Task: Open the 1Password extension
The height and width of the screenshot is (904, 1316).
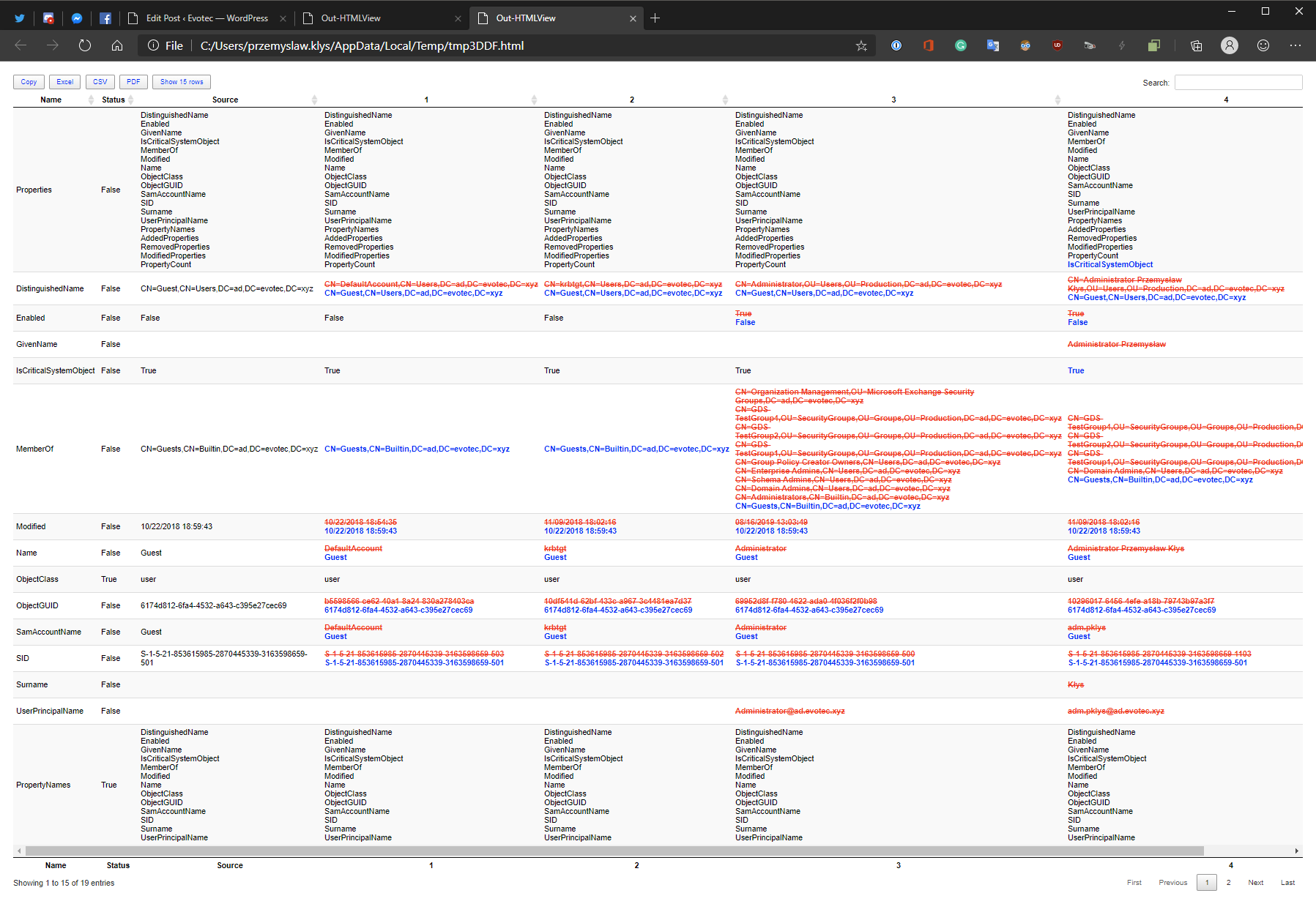Action: (x=896, y=45)
